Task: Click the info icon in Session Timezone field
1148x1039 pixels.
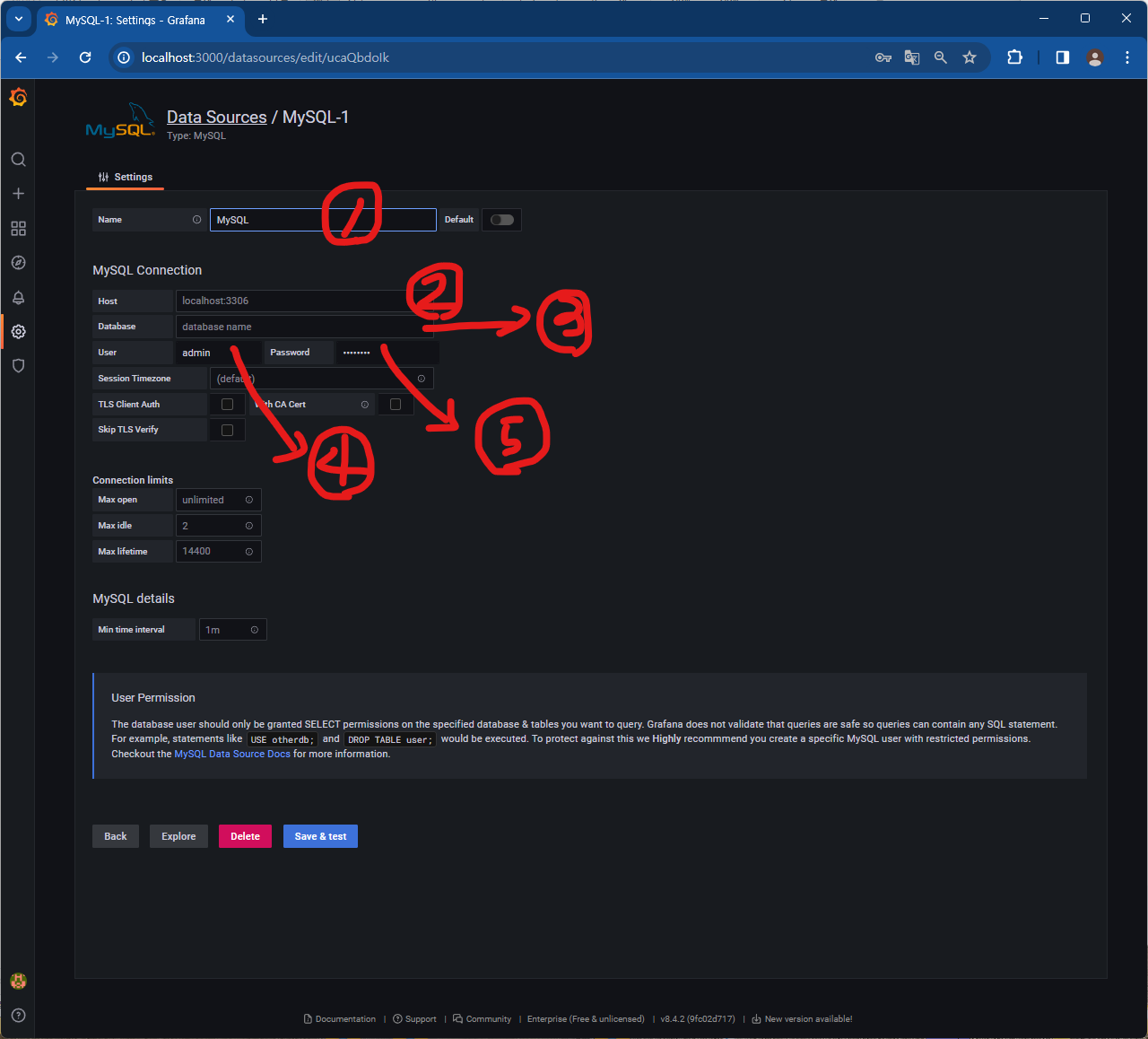Action: (422, 379)
